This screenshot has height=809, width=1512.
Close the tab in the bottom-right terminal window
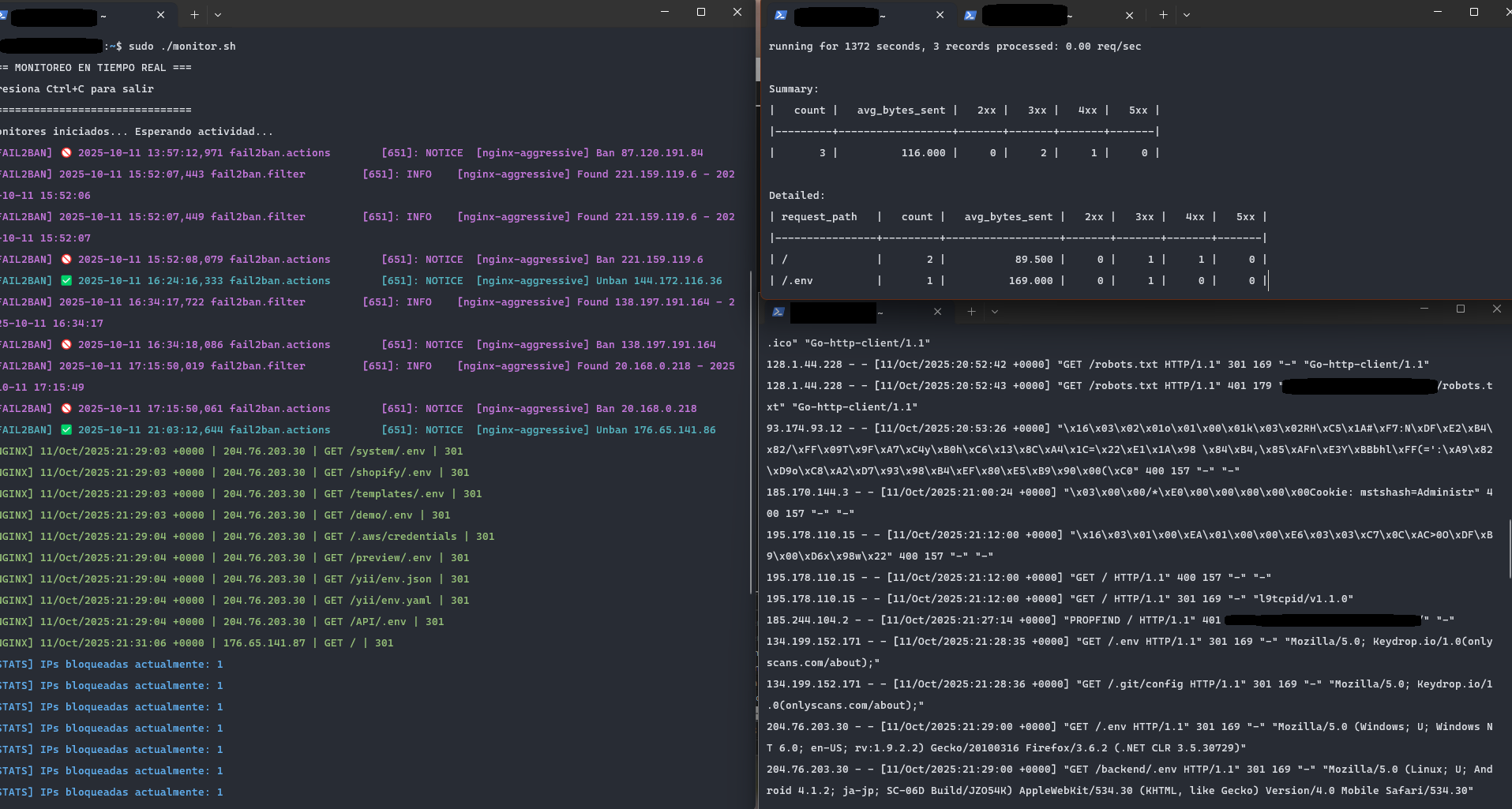[937, 312]
